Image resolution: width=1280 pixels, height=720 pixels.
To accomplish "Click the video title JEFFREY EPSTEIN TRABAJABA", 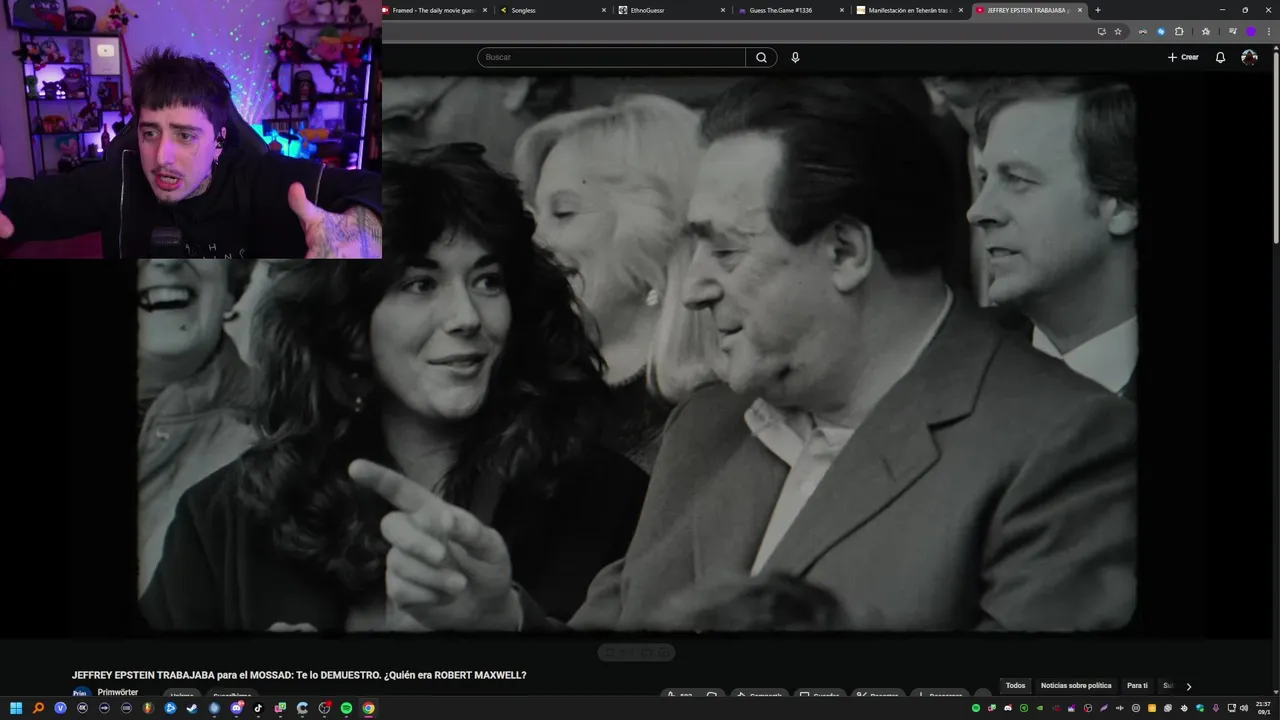I will click(298, 675).
